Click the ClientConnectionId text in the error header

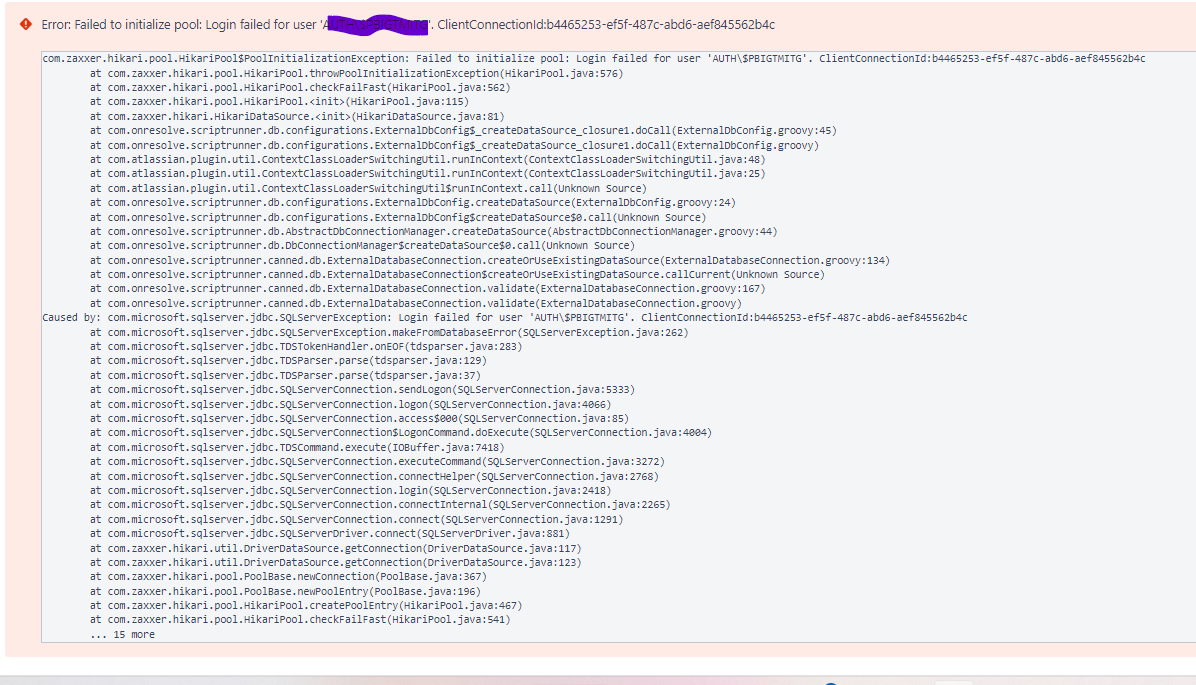click(606, 24)
